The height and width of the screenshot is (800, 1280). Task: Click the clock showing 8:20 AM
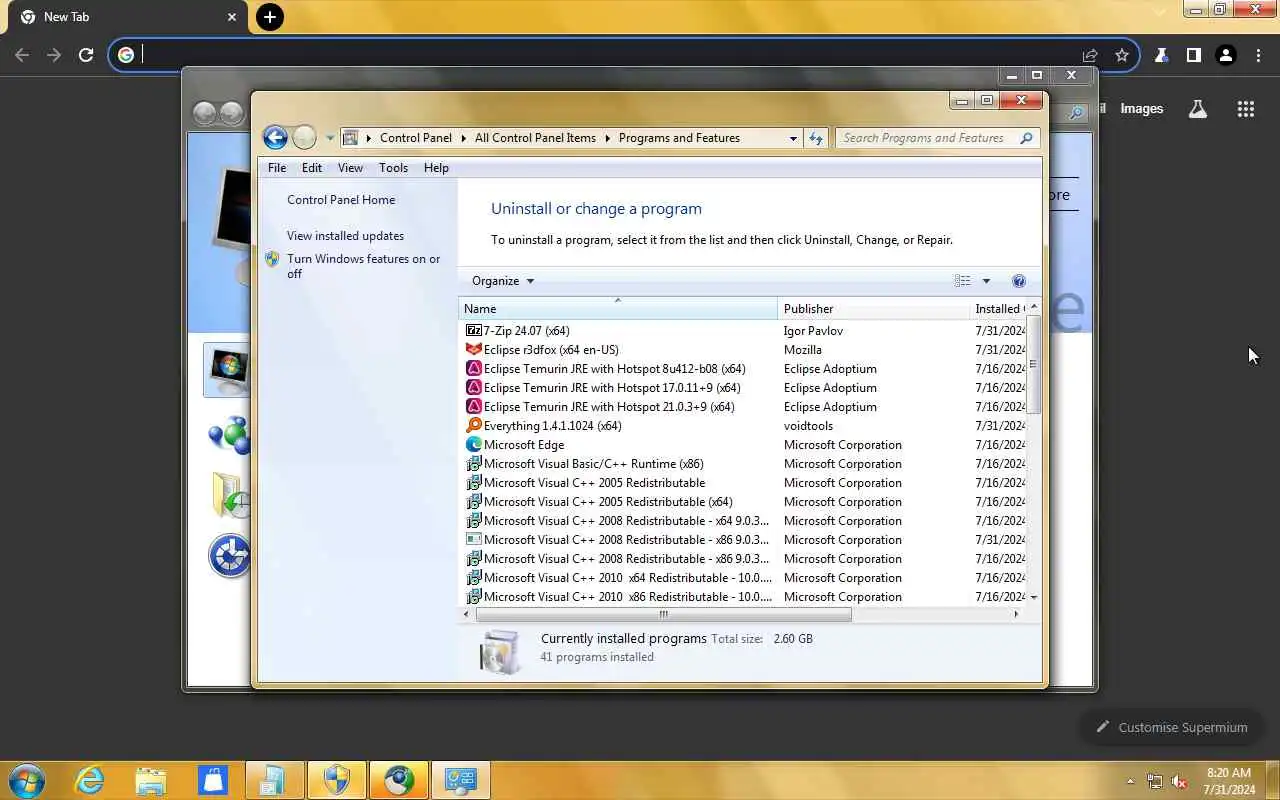1229,773
